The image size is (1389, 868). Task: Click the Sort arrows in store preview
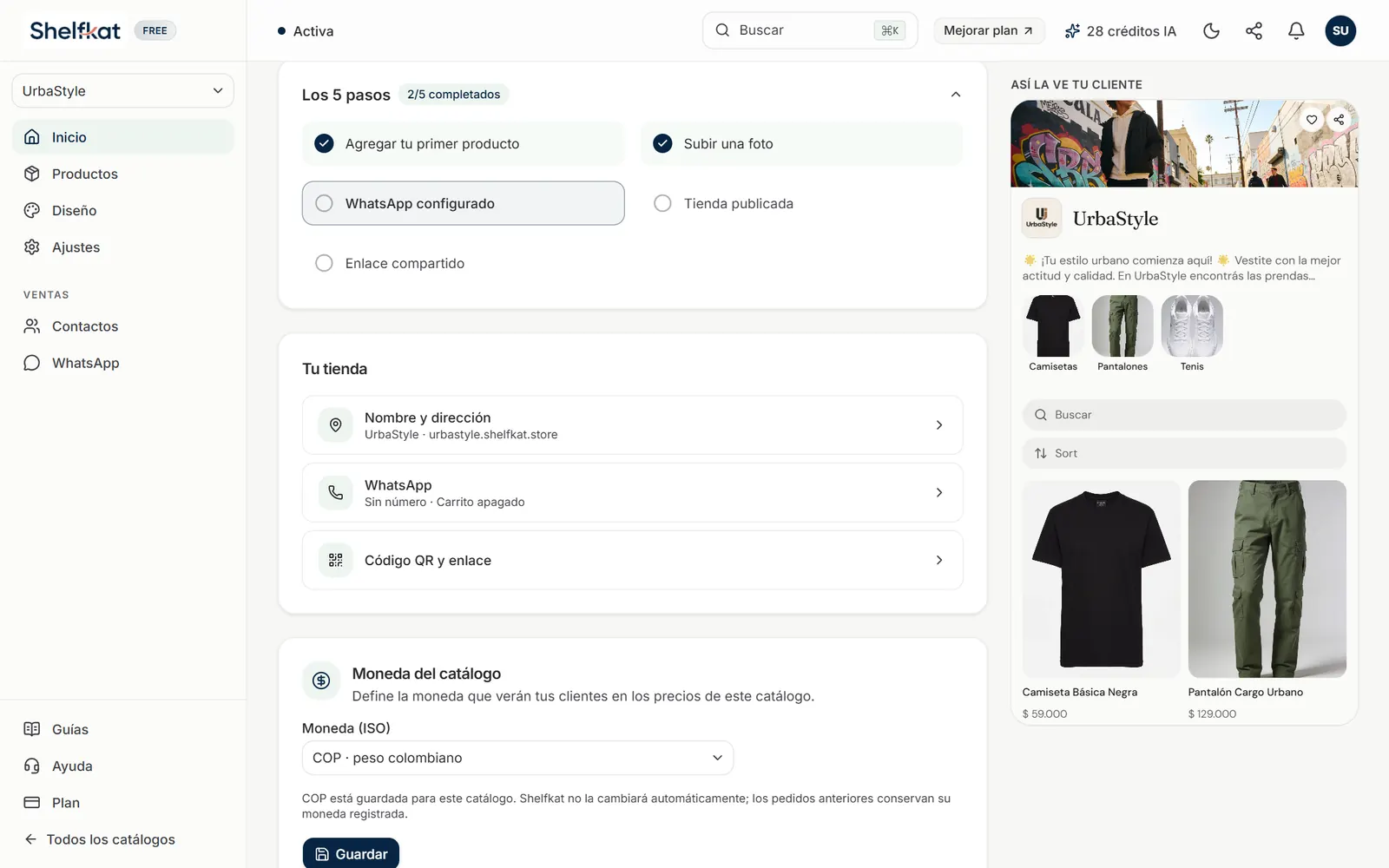click(1041, 453)
